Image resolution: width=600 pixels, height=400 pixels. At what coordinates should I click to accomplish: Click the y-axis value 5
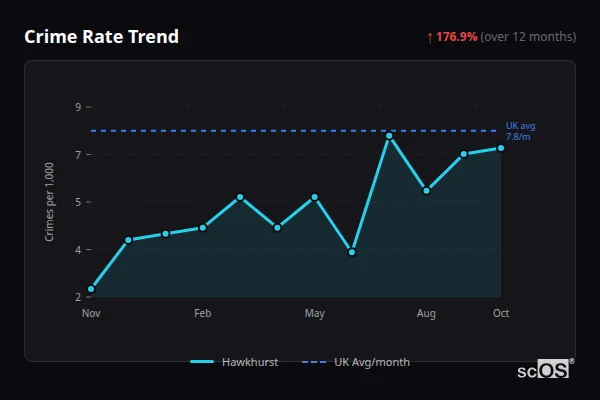tap(78, 202)
